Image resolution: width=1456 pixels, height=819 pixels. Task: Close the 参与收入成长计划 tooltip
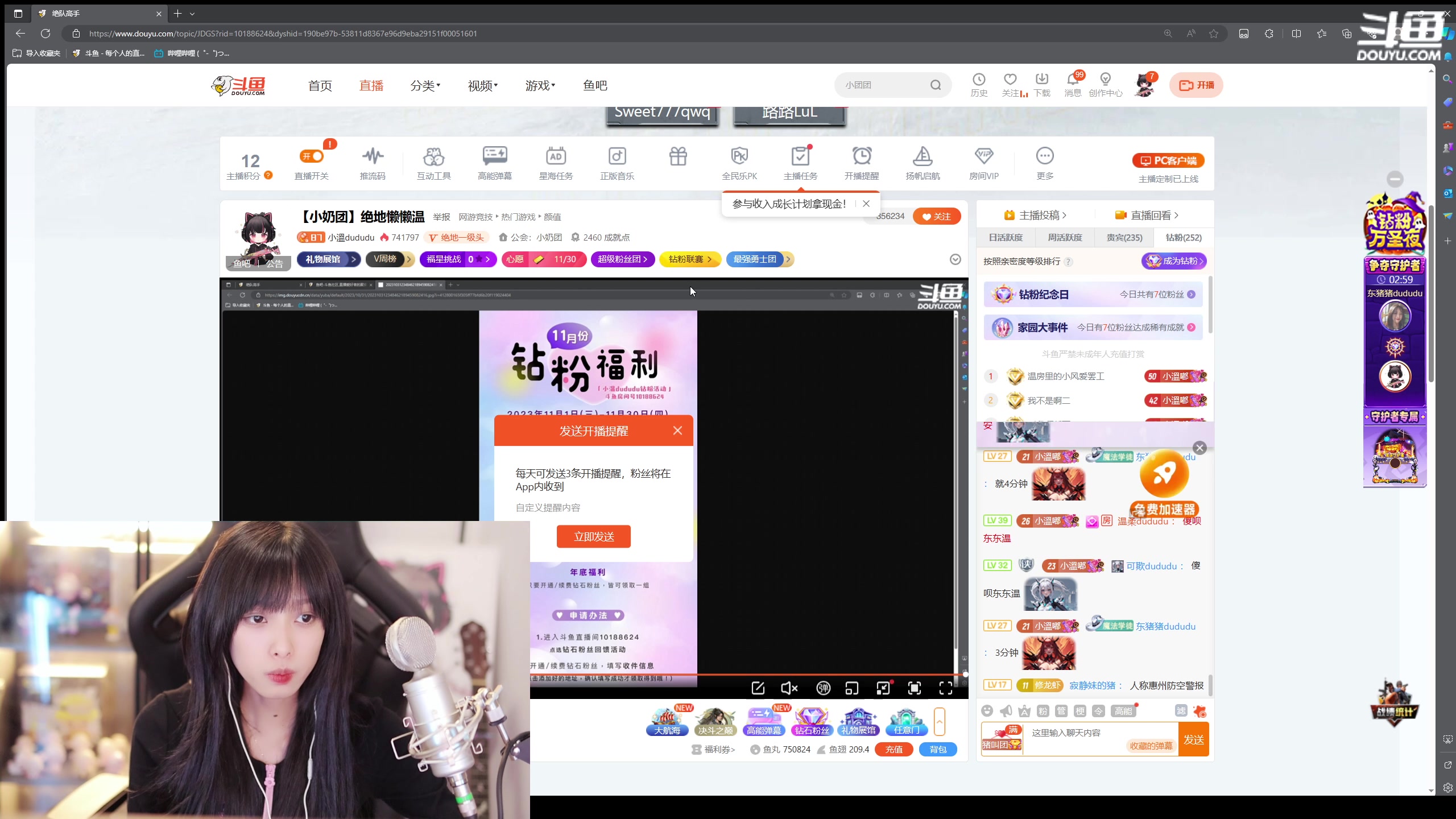(x=866, y=204)
